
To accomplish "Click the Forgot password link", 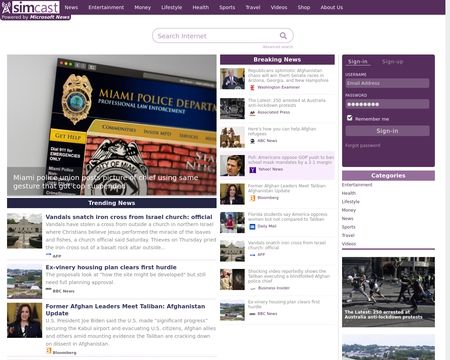I will click(362, 146).
